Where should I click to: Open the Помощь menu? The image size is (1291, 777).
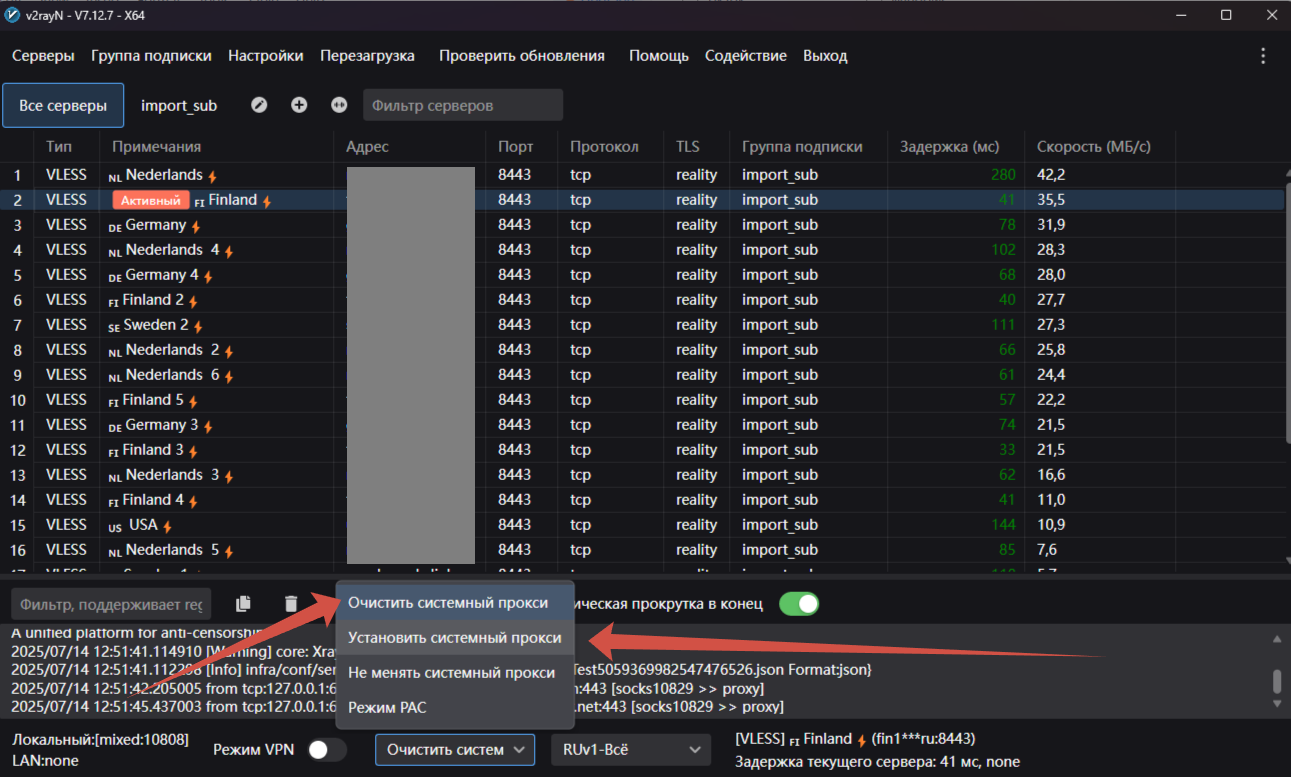pyautogui.click(x=659, y=56)
